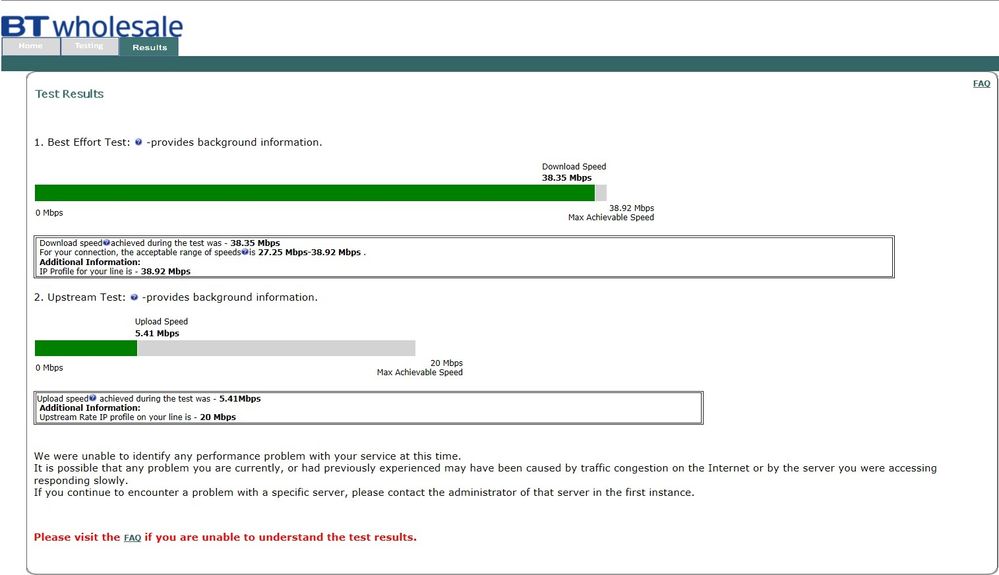
Task: Click '27.25 Mbps-38.92 Mbps' acceptable range text
Action: click(x=310, y=252)
